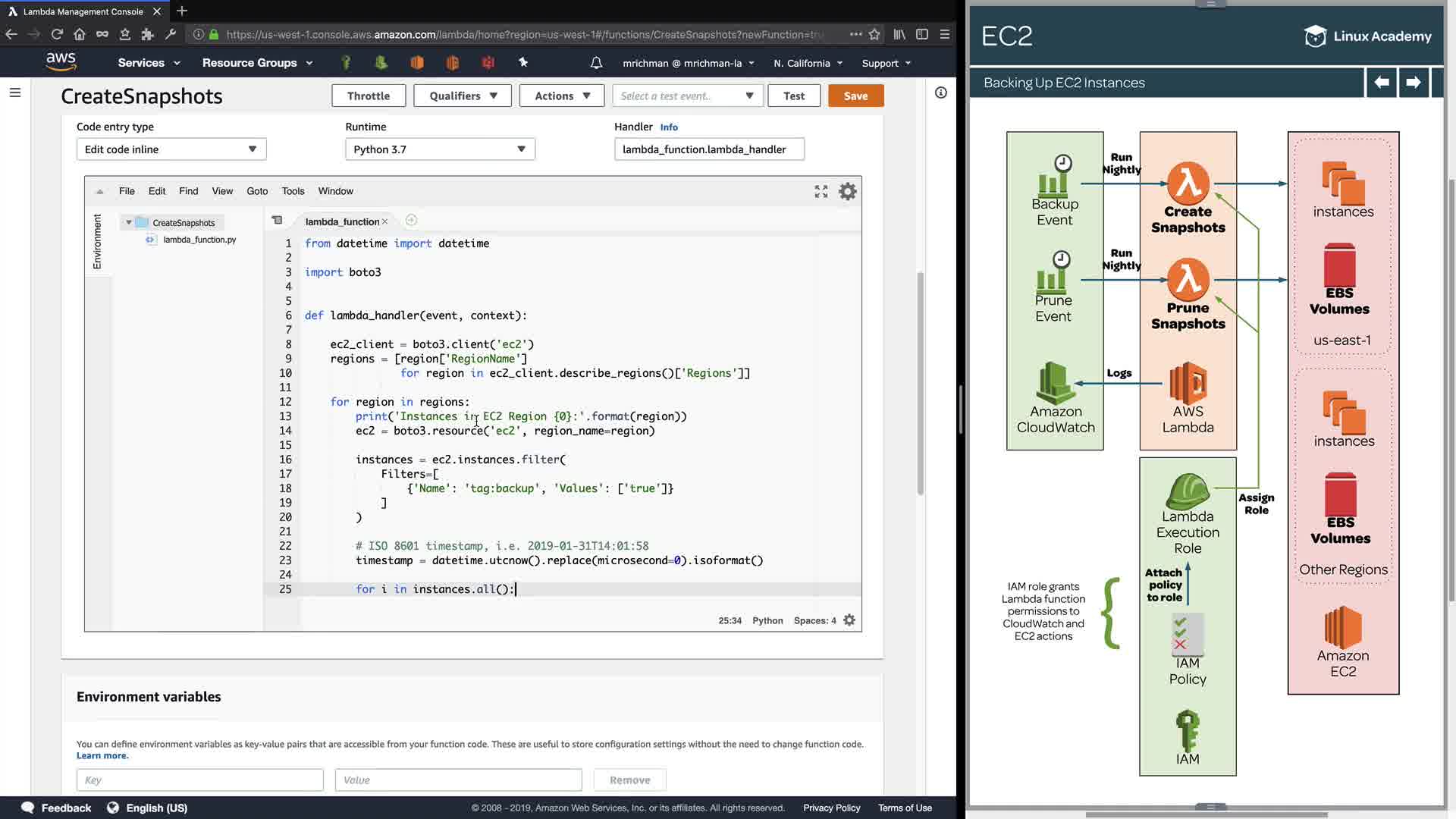1456x819 pixels.
Task: Open the hamburger side navigation menu
Action: [x=15, y=93]
